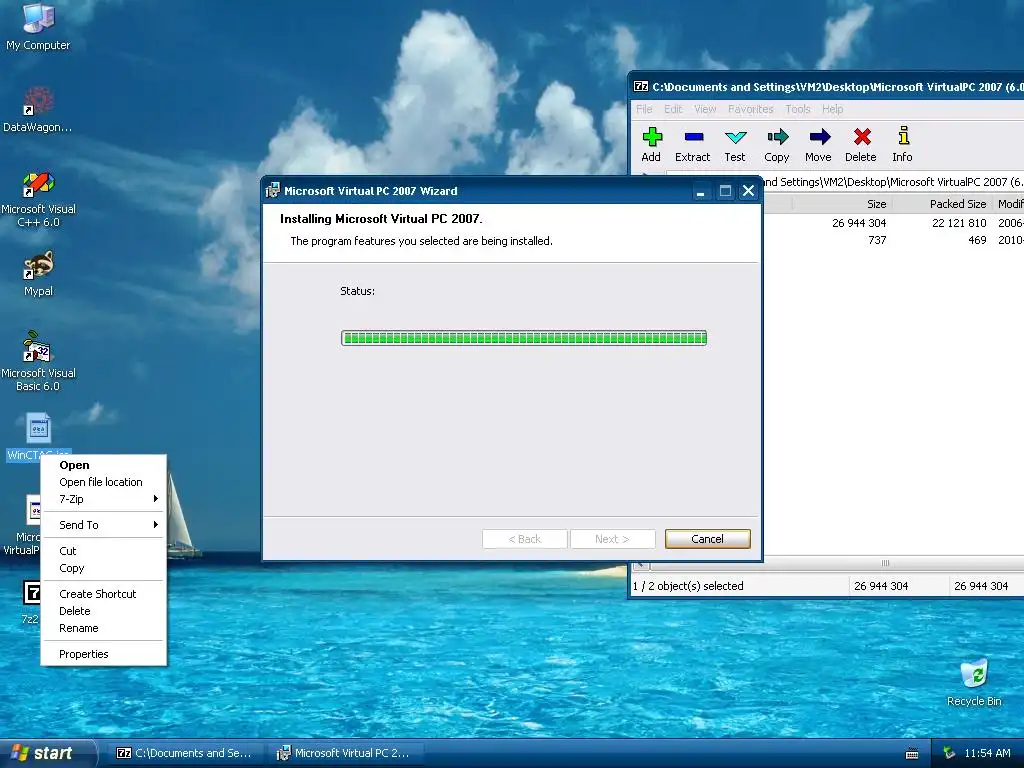
Task: Switch to 7-Zip via taskbar button
Action: click(187, 754)
